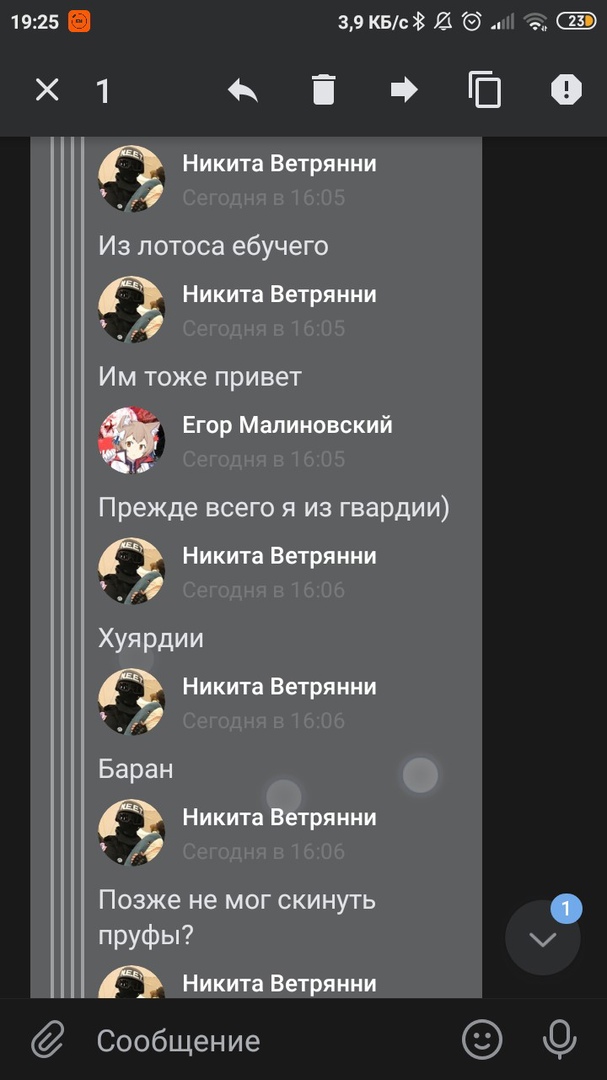Image resolution: width=607 pixels, height=1080 pixels.
Task: Focus the Сообщение text input field
Action: [x=269, y=1040]
